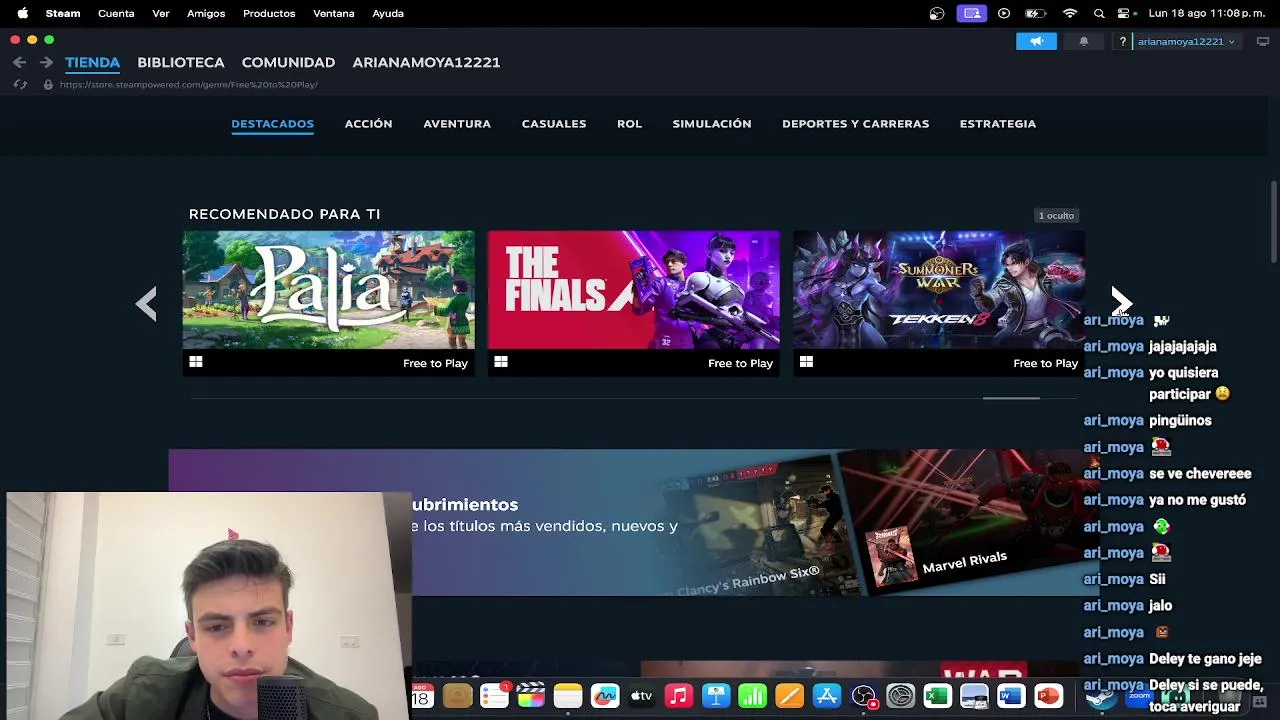Open the Productos menu
This screenshot has width=1280, height=720.
269,13
